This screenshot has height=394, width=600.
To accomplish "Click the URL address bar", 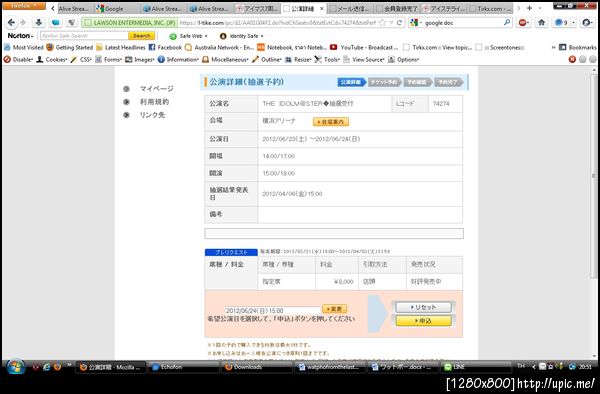I will pyautogui.click(x=277, y=23).
